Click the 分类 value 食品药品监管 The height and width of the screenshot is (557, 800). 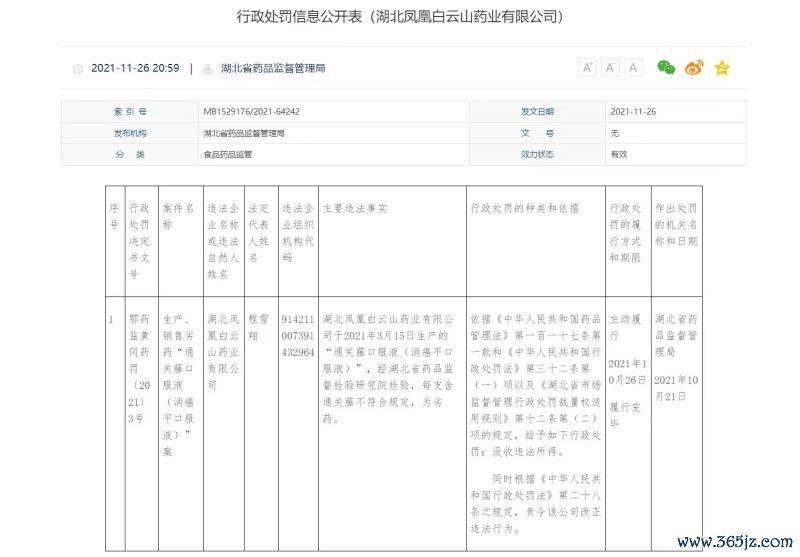click(227, 154)
